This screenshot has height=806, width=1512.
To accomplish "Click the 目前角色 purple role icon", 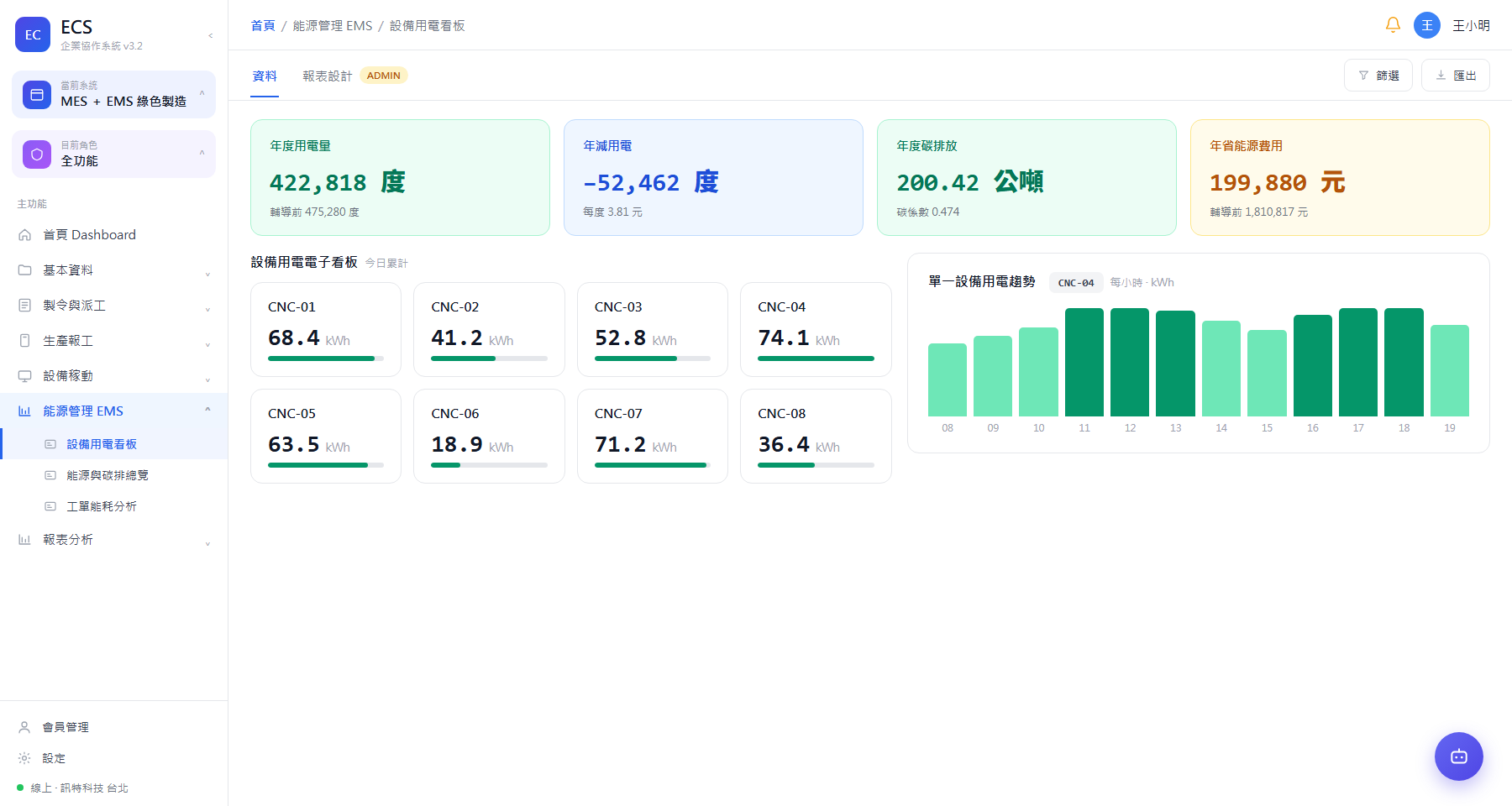I will click(37, 154).
